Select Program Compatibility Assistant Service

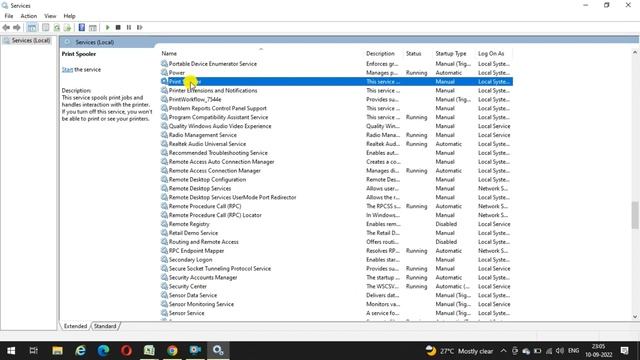pyautogui.click(x=218, y=117)
